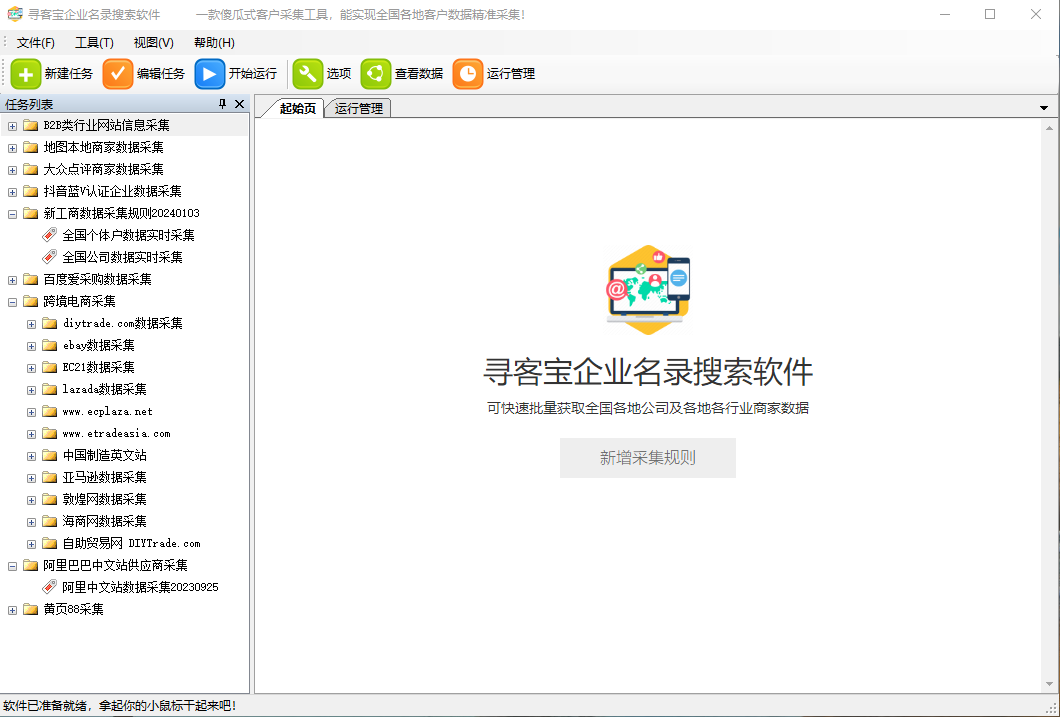Click tag icon beside 全国公司数据实时采集

pos(49,257)
